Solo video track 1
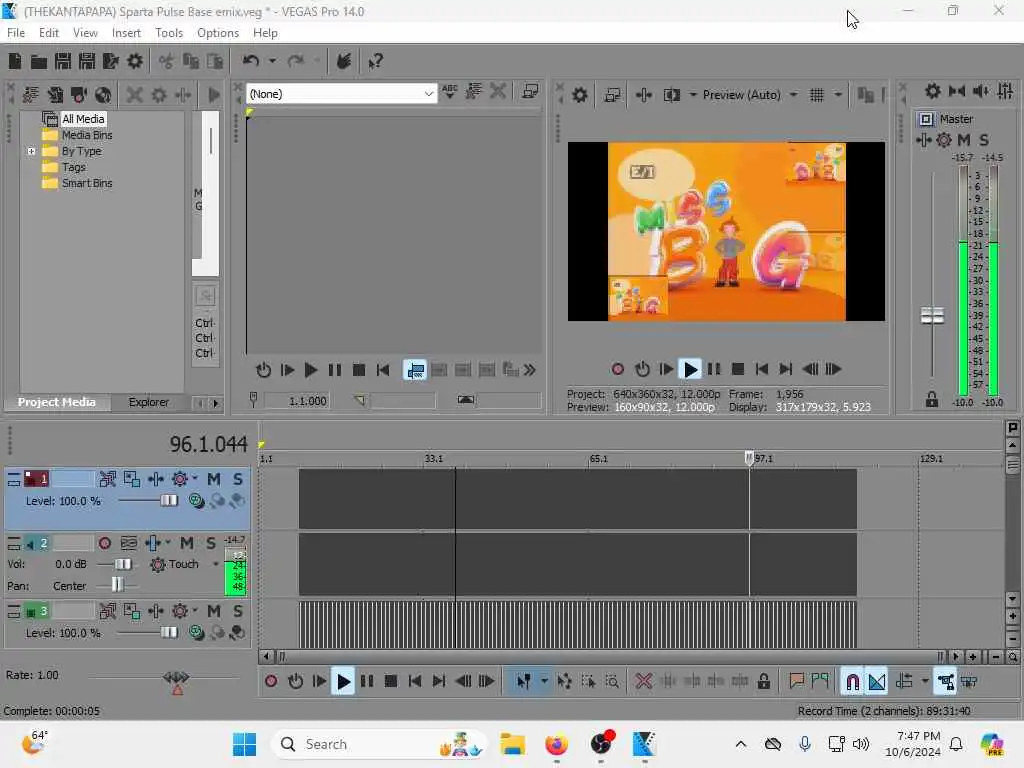Image resolution: width=1024 pixels, height=768 pixels. (x=238, y=479)
